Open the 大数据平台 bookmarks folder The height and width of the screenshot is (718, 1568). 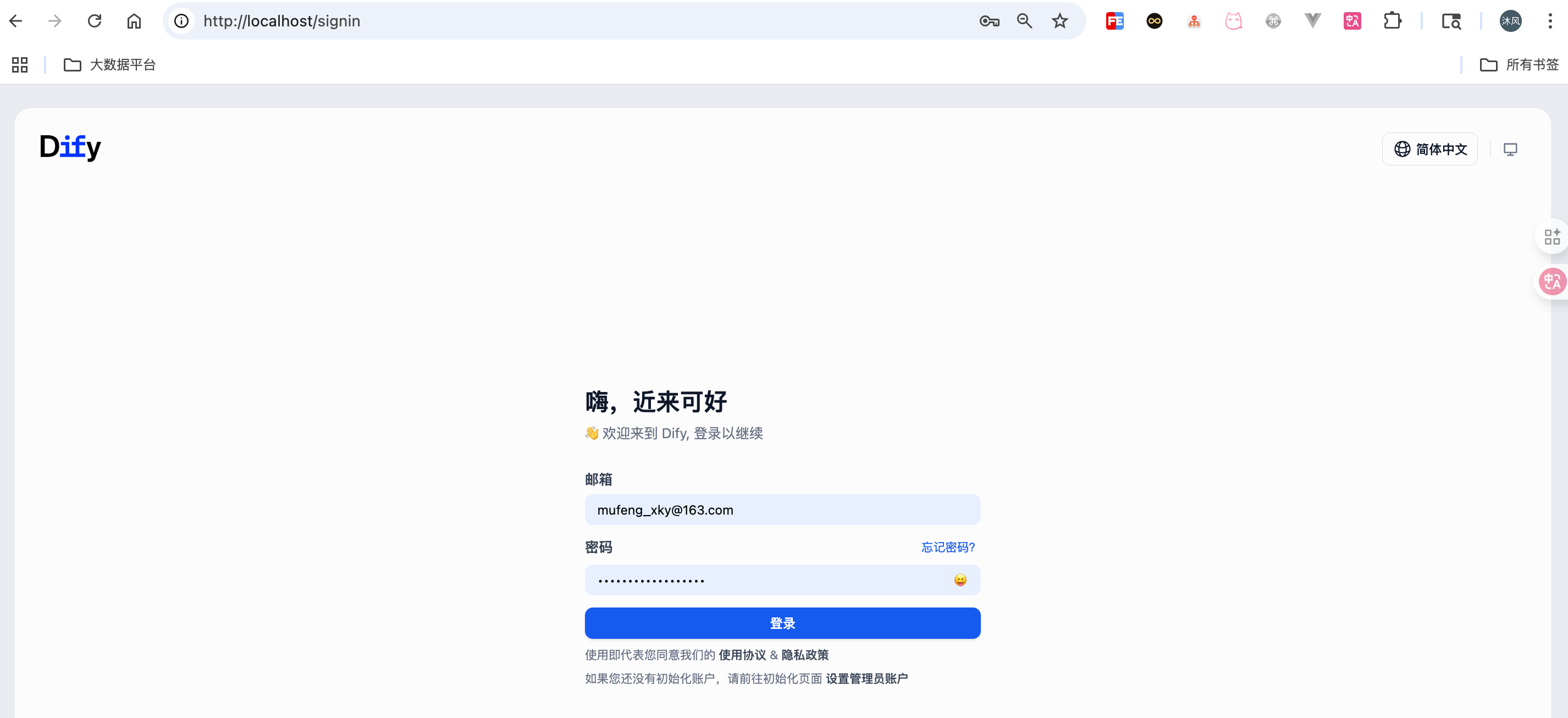pyautogui.click(x=109, y=64)
